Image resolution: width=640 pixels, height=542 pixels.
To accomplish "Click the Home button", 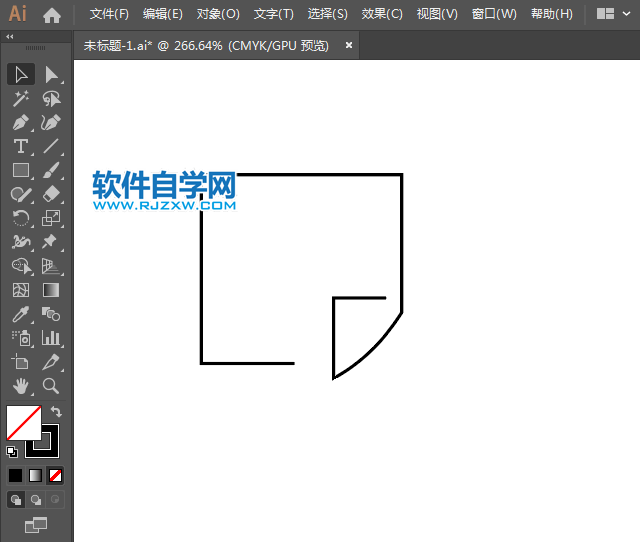I will (x=52, y=14).
